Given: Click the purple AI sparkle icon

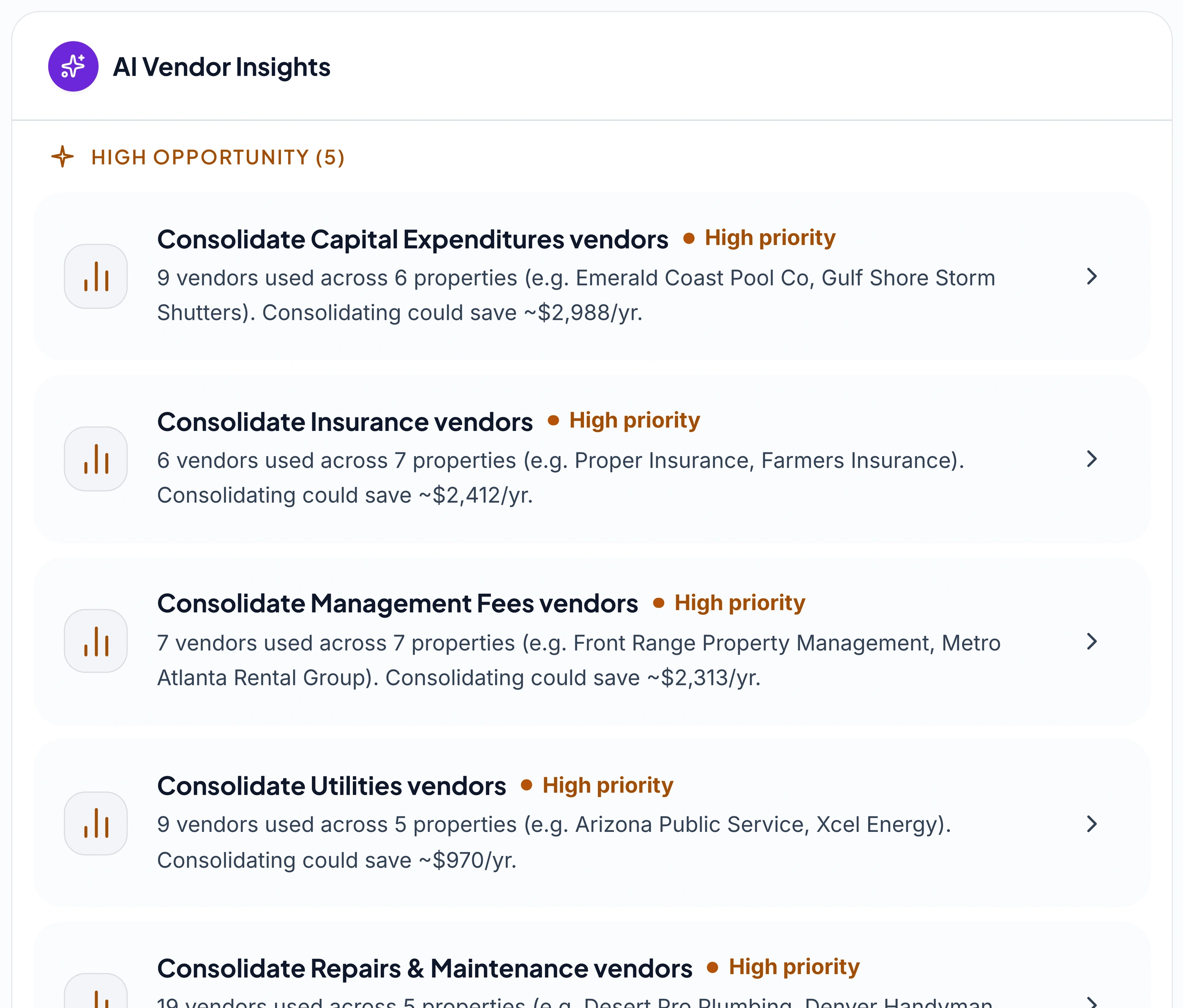Looking at the screenshot, I should pyautogui.click(x=73, y=66).
